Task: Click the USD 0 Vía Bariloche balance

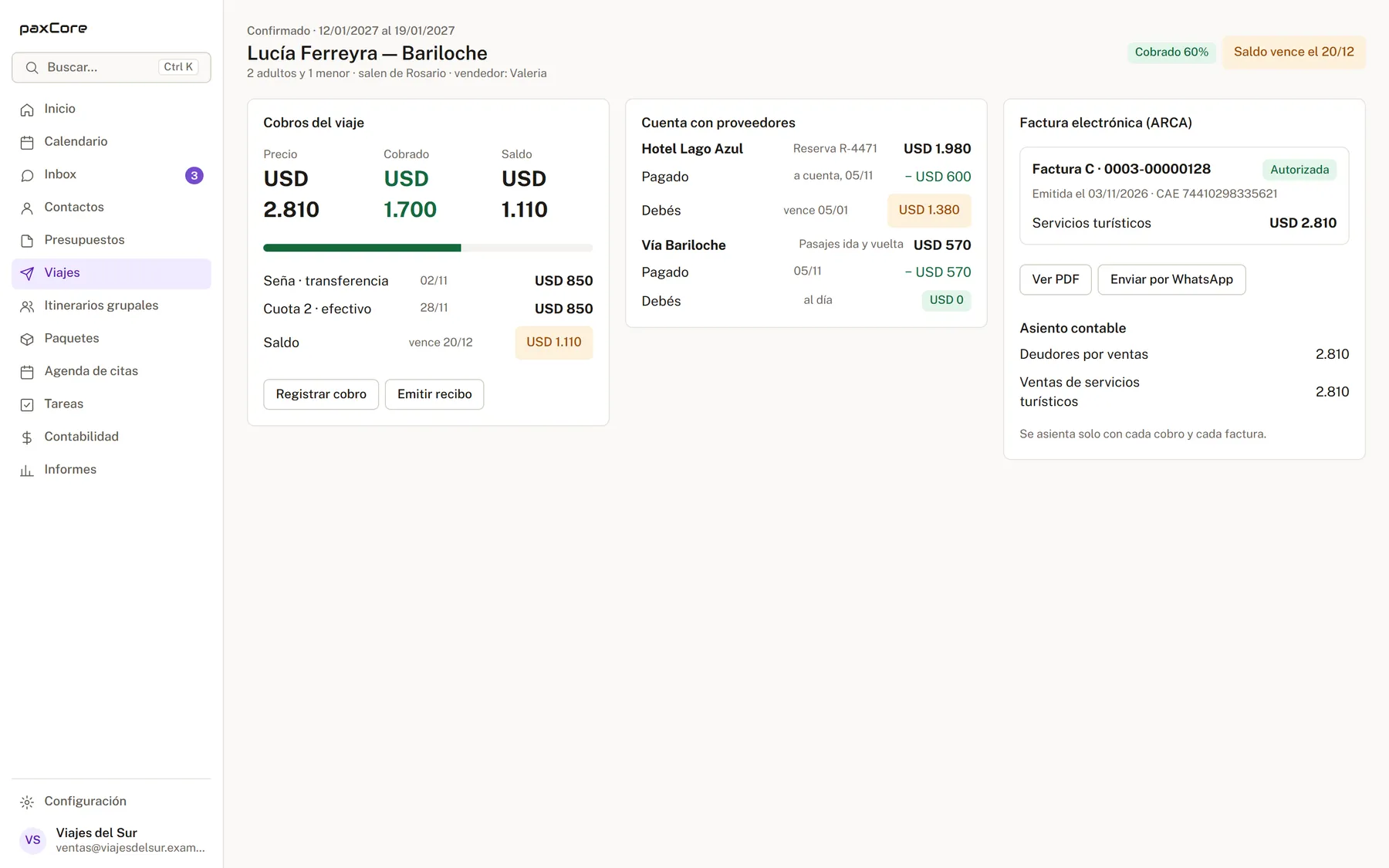Action: click(x=946, y=300)
